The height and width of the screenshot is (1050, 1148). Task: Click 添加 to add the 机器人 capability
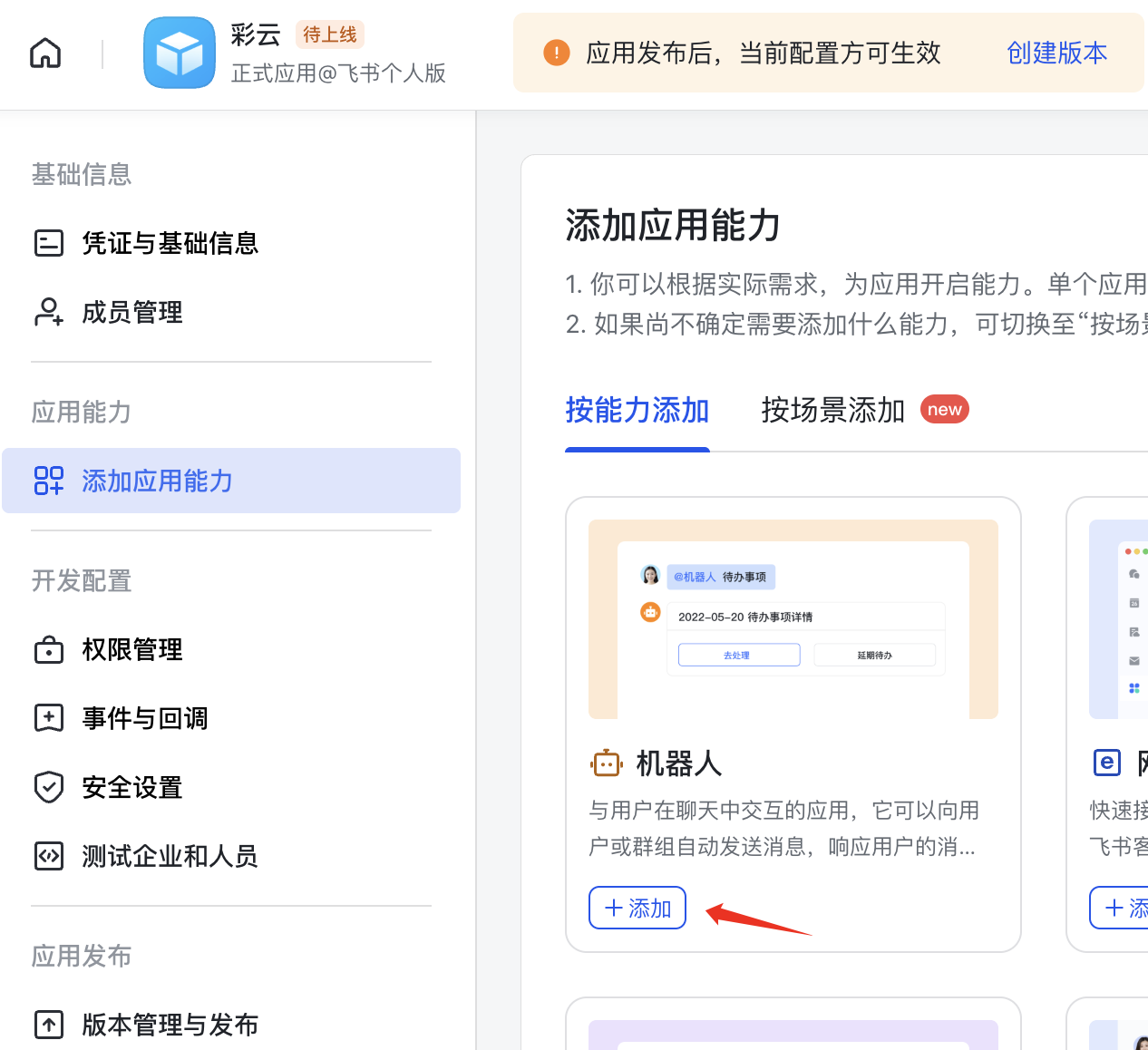pos(637,908)
